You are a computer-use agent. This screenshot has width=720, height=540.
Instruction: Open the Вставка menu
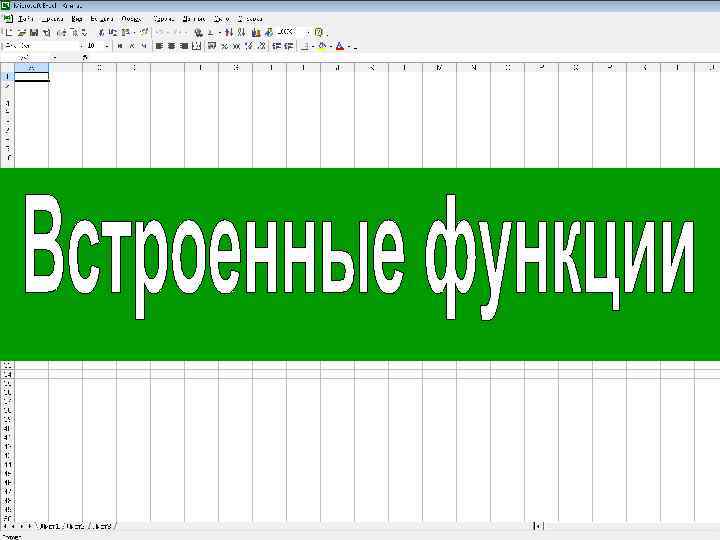(101, 19)
